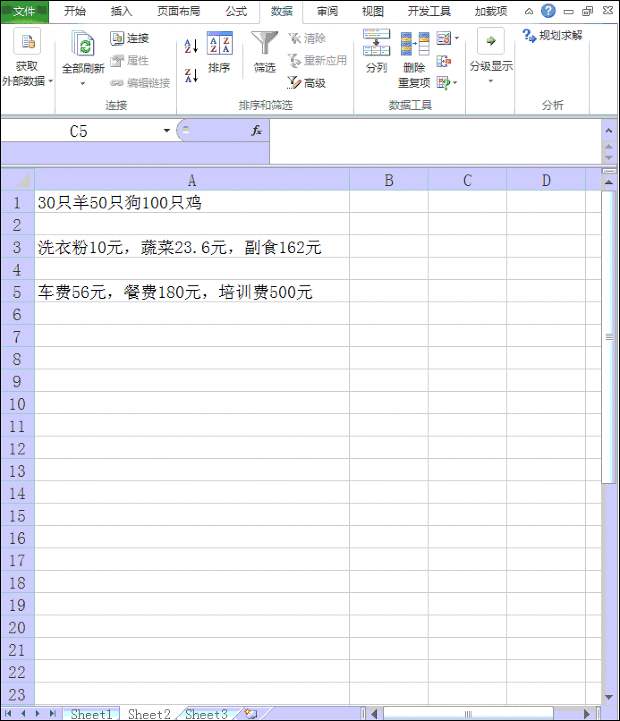The width and height of the screenshot is (620, 721).
Task: Switch to Add-Ins (加载项) tab
Action: pos(491,11)
